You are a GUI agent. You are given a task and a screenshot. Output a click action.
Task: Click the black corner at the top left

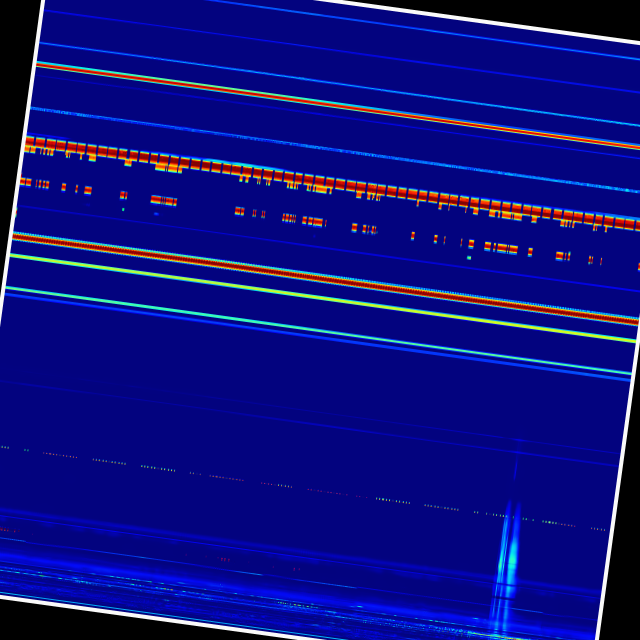point(15,15)
